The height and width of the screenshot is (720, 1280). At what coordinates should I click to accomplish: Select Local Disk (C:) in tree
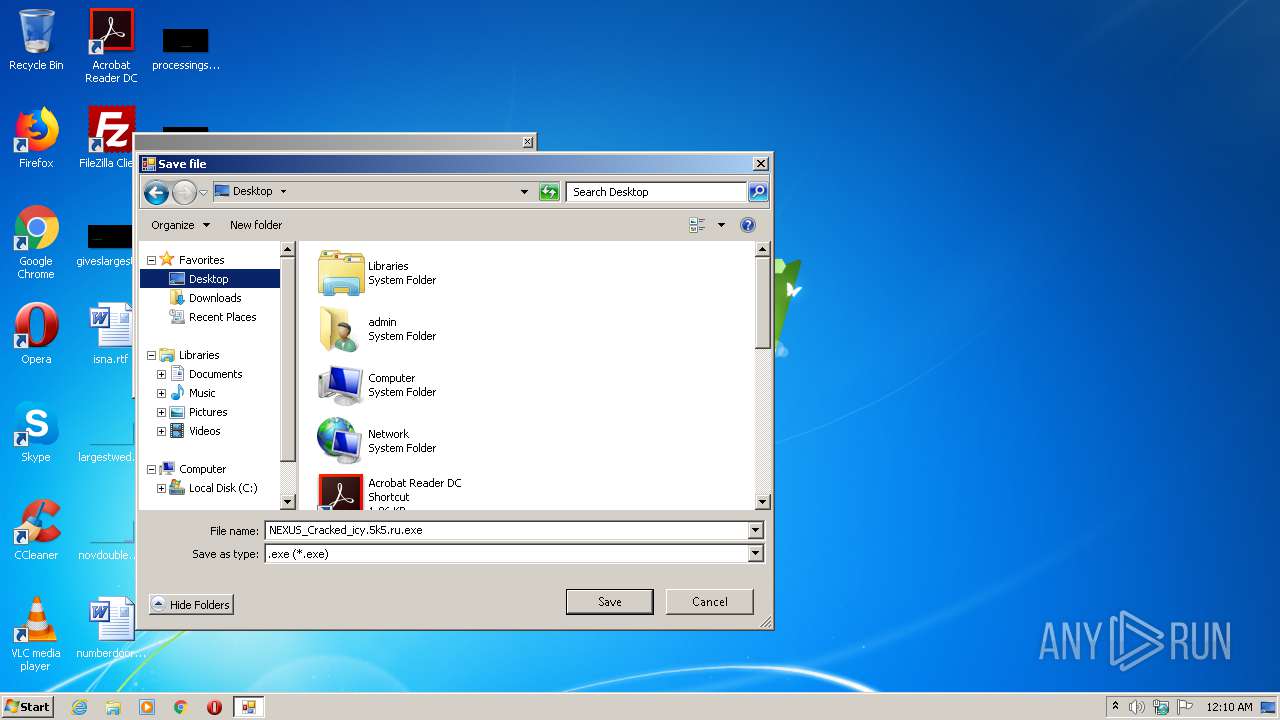[222, 488]
